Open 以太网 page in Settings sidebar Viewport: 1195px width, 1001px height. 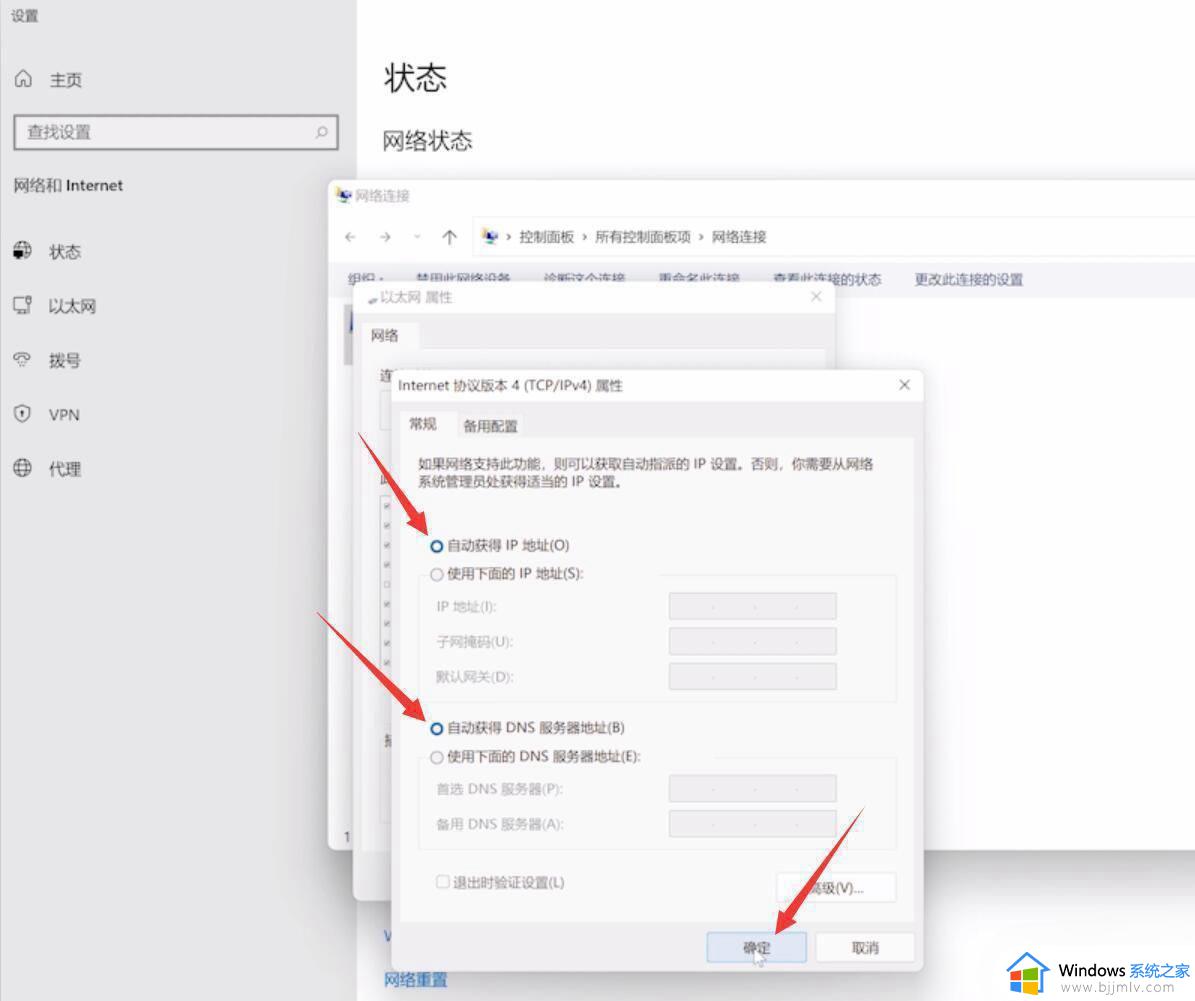tap(72, 306)
